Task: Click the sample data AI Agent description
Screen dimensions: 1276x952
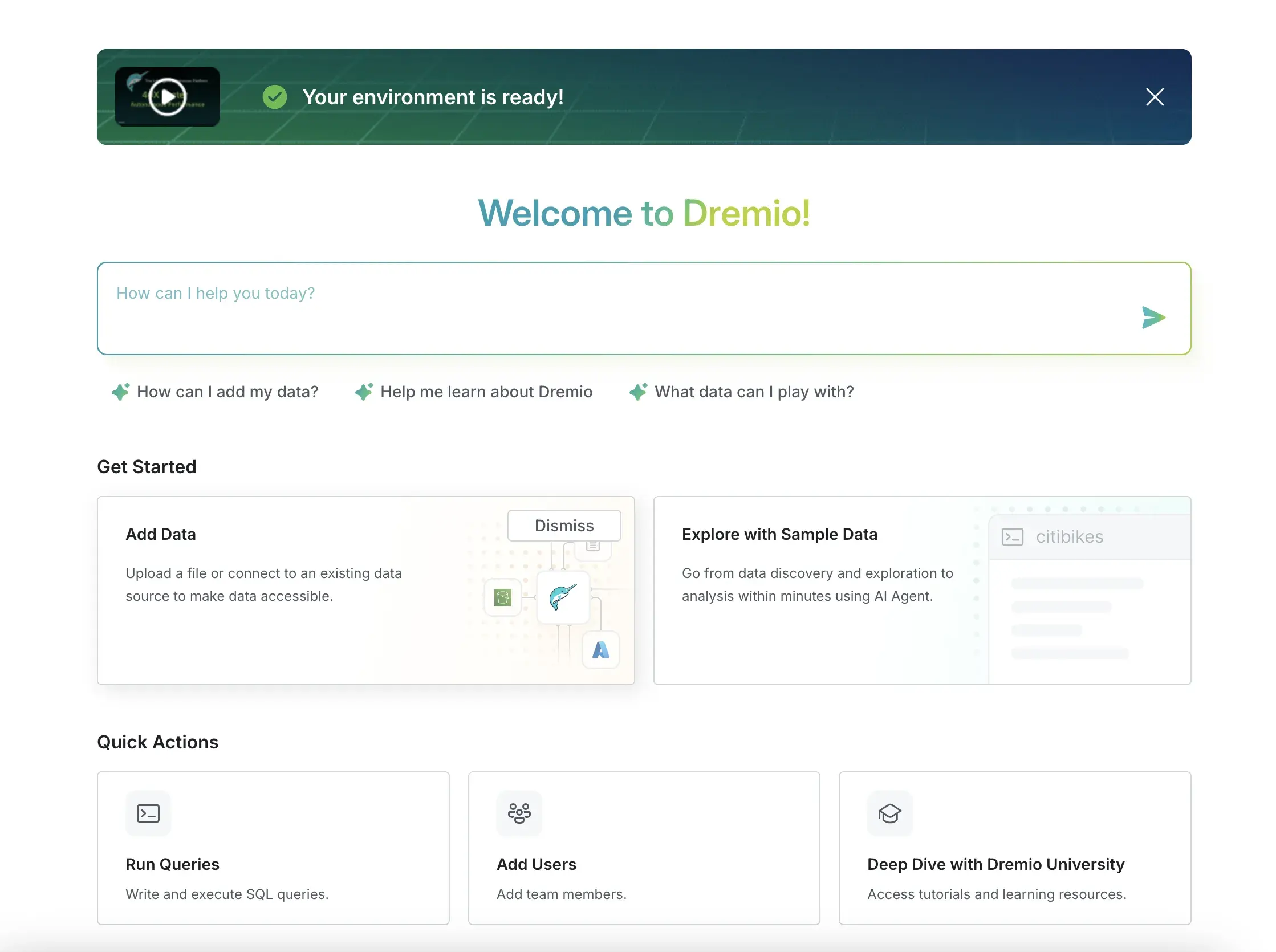Action: coord(817,584)
